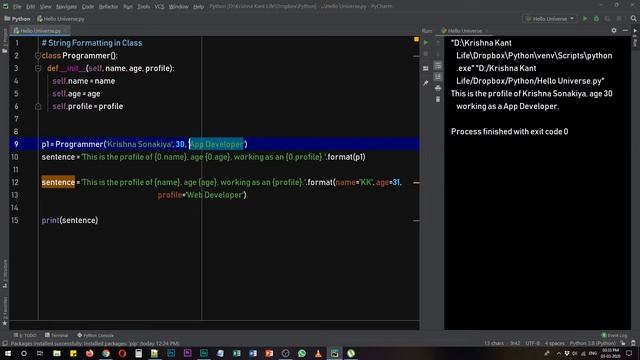Screen dimensions: 640x360
Task: Open the VCS menu
Action: (159, 7)
